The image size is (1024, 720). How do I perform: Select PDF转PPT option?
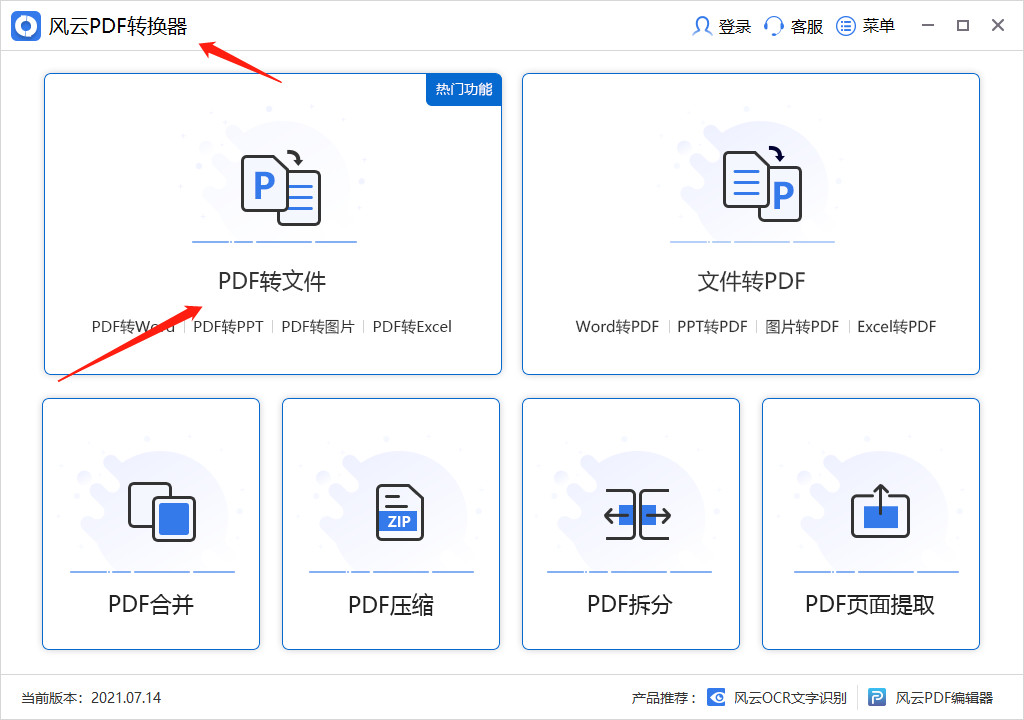point(228,327)
